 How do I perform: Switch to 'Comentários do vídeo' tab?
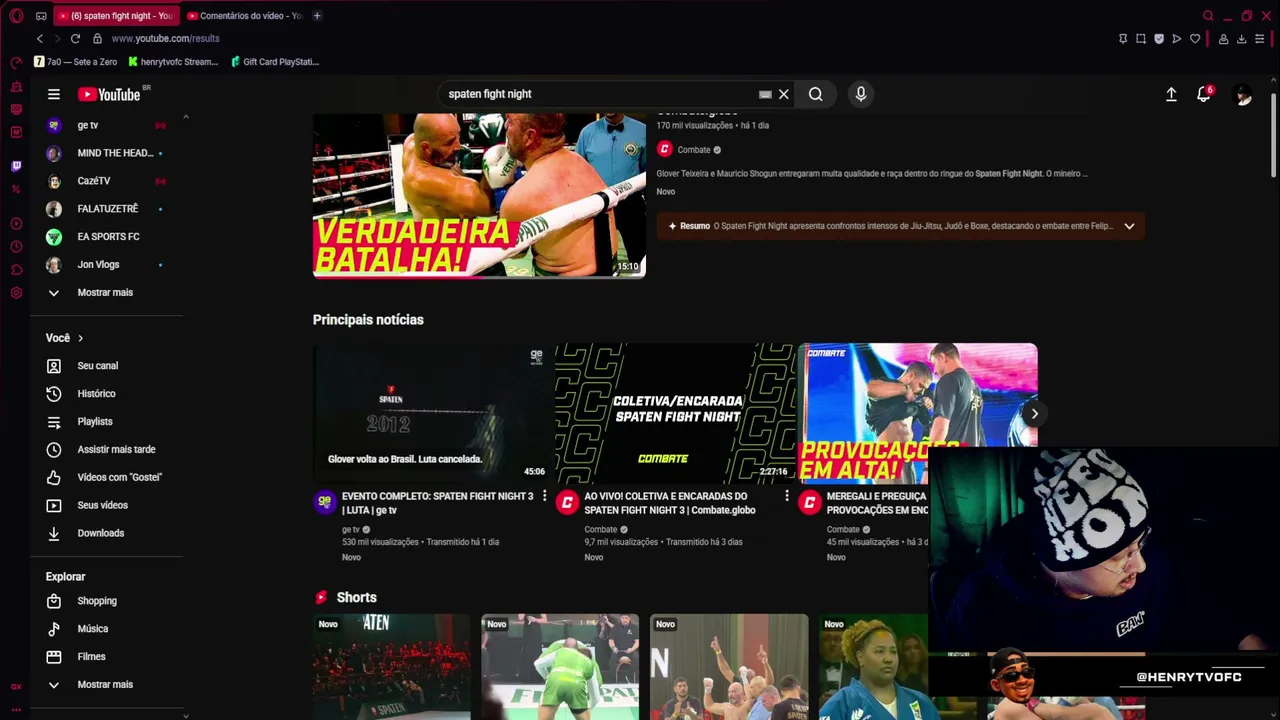pos(243,16)
